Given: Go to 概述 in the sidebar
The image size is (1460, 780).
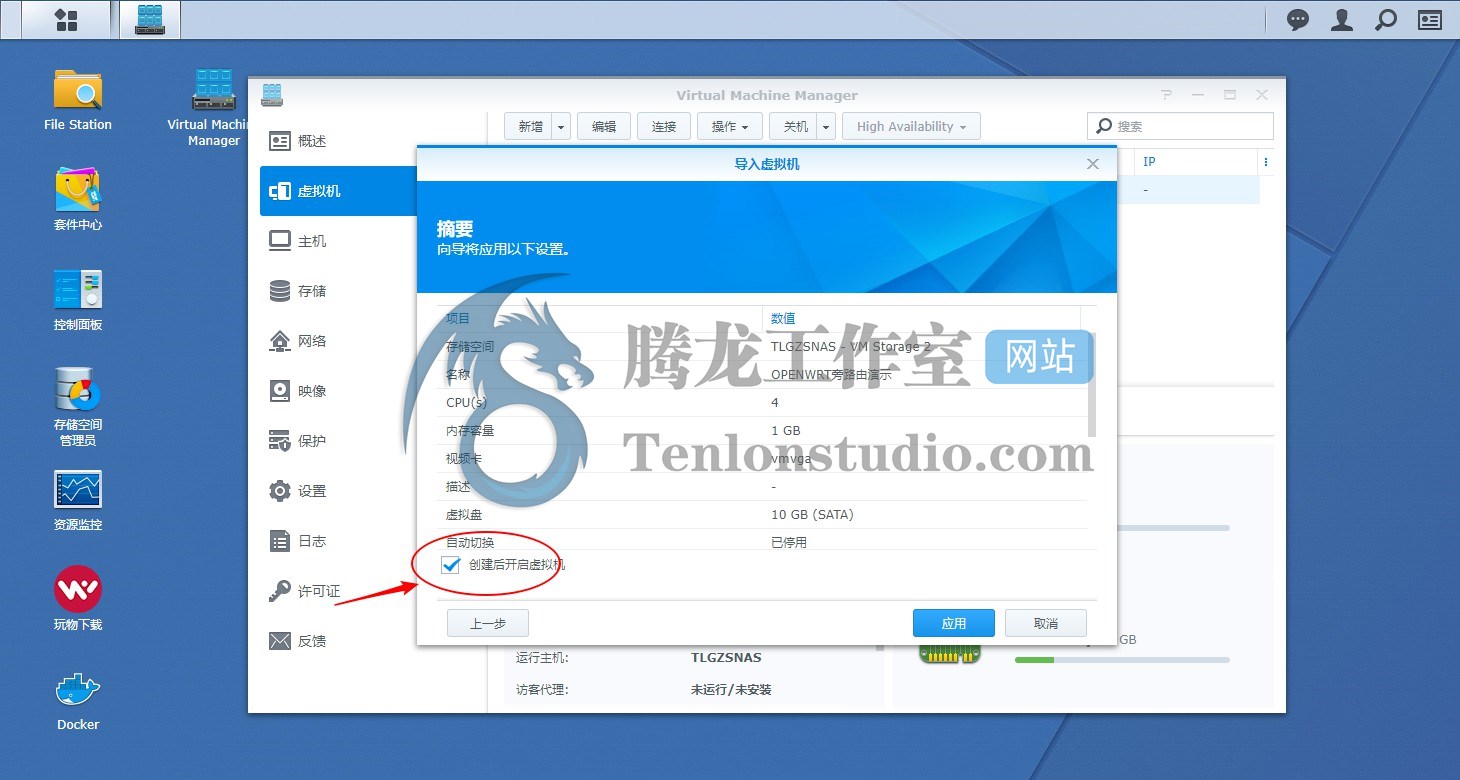Looking at the screenshot, I should click(x=338, y=141).
